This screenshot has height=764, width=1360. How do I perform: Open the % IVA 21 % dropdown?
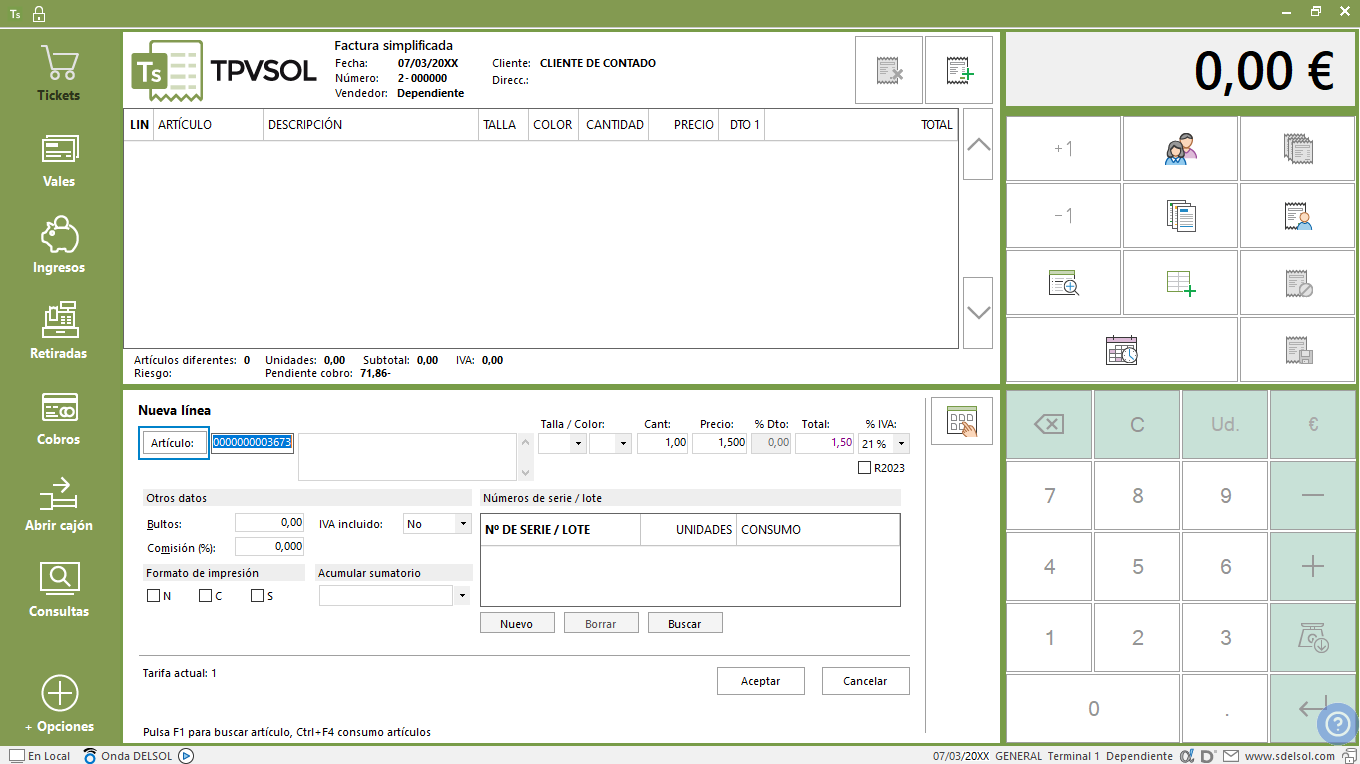[901, 443]
